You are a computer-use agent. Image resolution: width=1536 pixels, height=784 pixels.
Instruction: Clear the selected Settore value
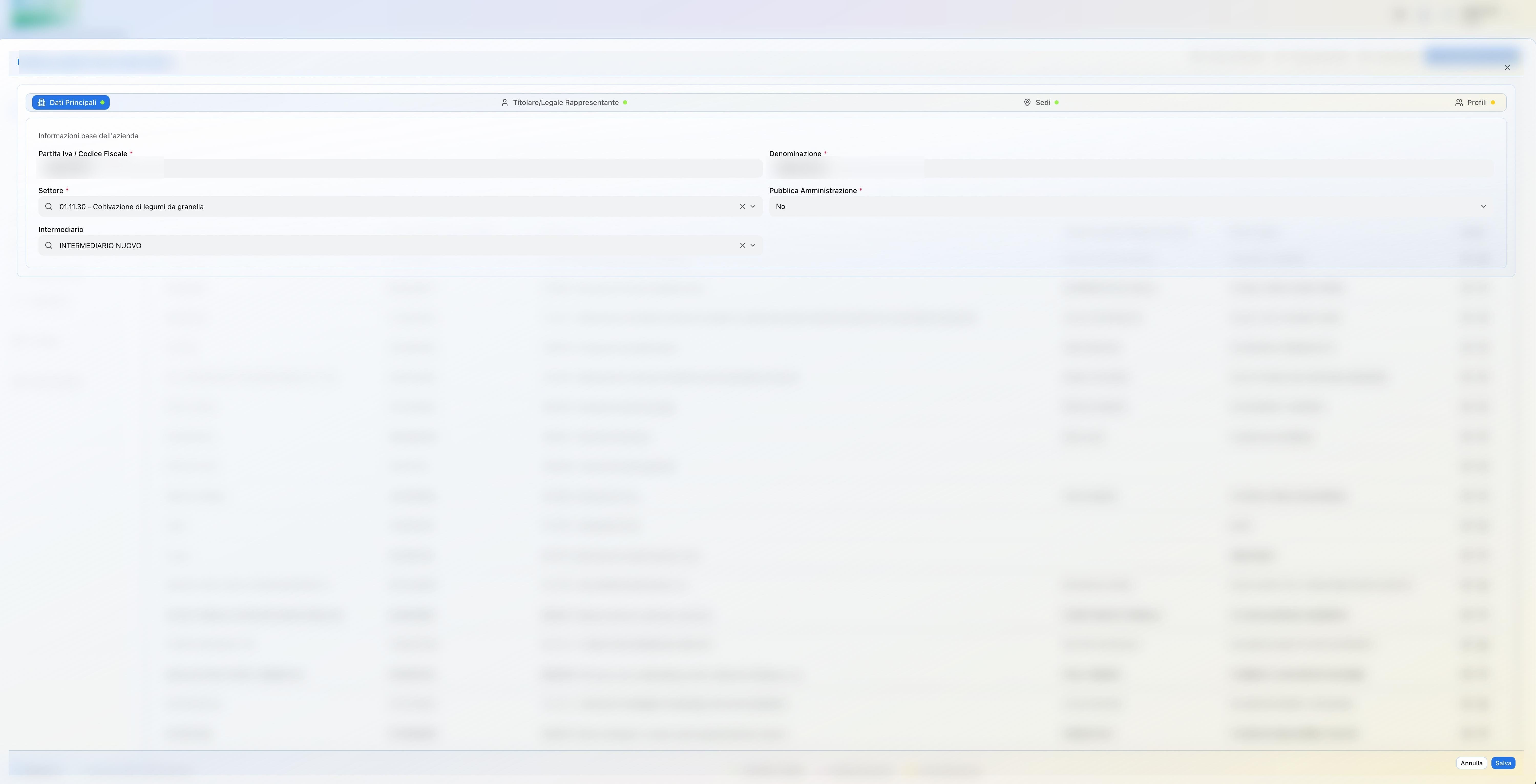click(742, 206)
